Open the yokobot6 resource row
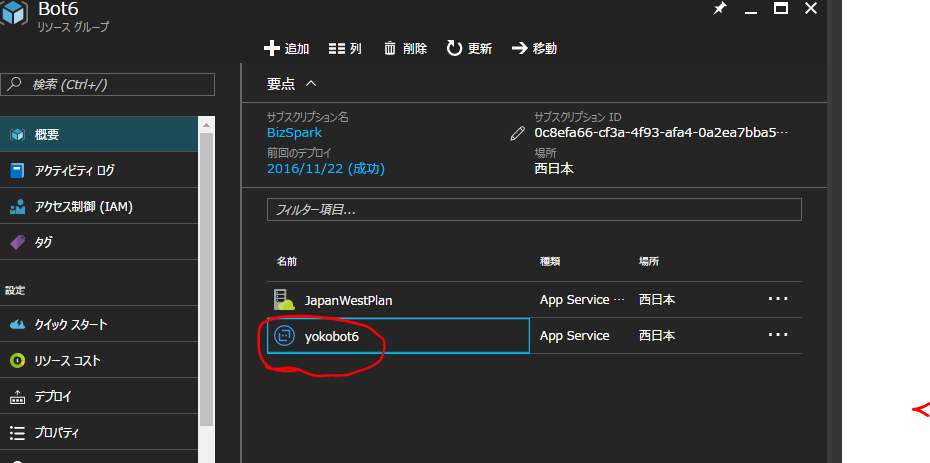Screen dimensions: 930x463 tap(534, 336)
